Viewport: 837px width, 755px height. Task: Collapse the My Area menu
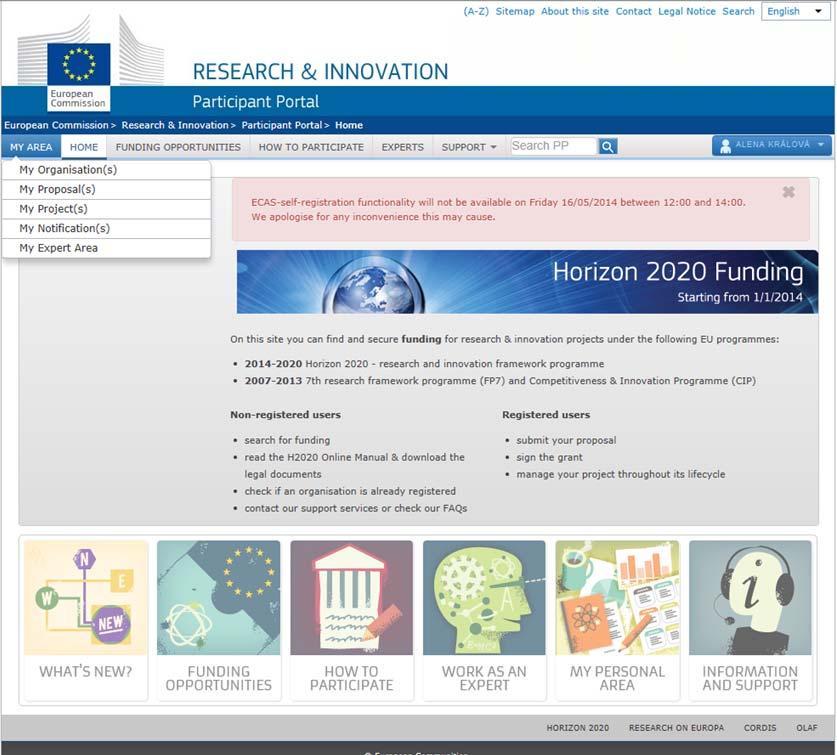coord(31,147)
